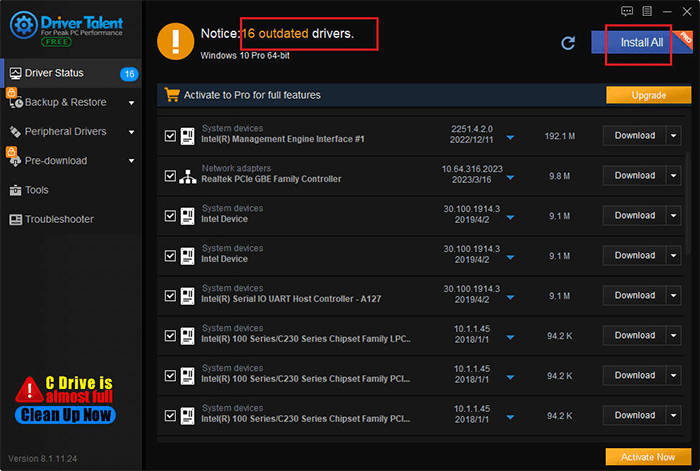Uncheck the Chipset Family LPC driver checkbox
The width and height of the screenshot is (700, 471).
point(170,336)
